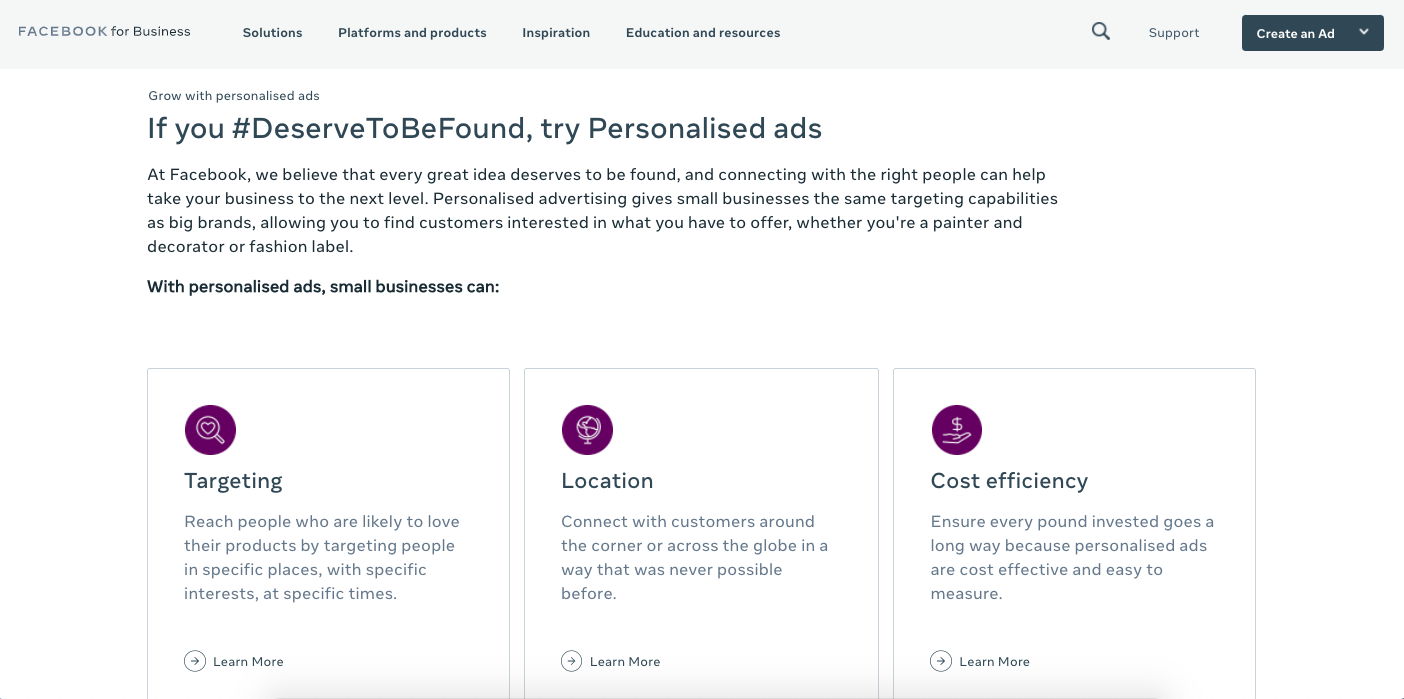
Task: Click Learn More text for Cost efficiency
Action: coord(994,662)
